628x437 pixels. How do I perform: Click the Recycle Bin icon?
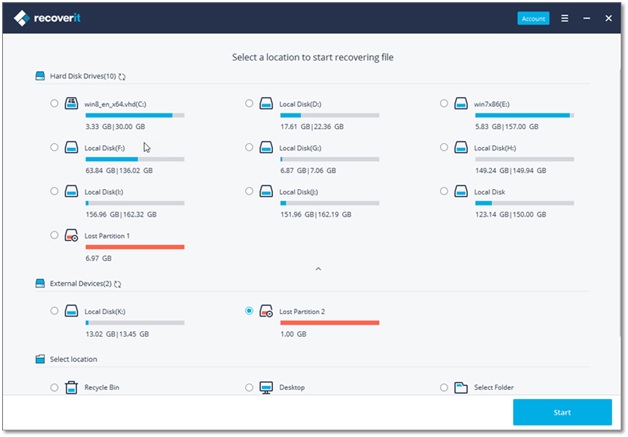pyautogui.click(x=72, y=387)
